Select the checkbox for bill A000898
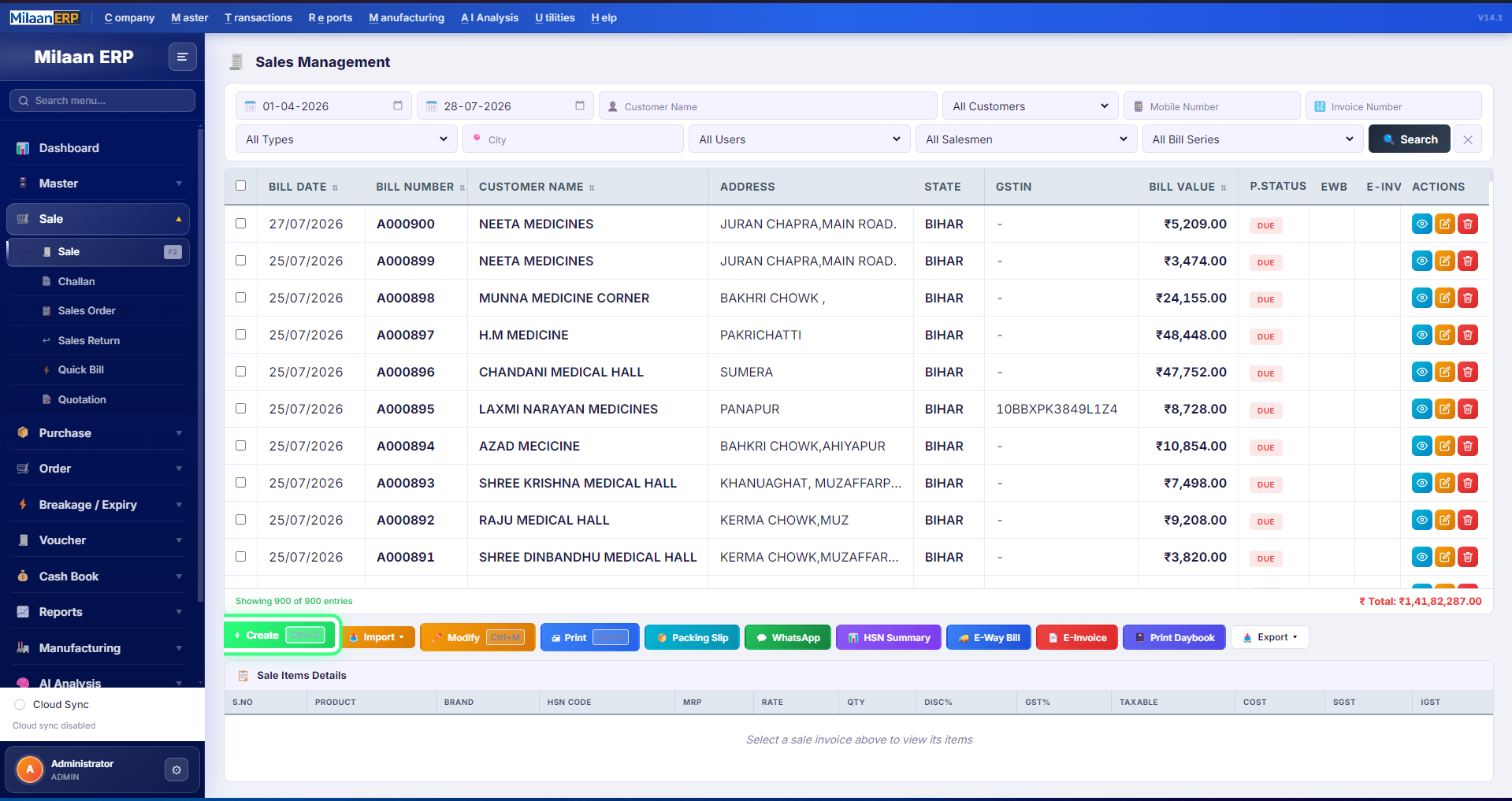 [x=240, y=298]
